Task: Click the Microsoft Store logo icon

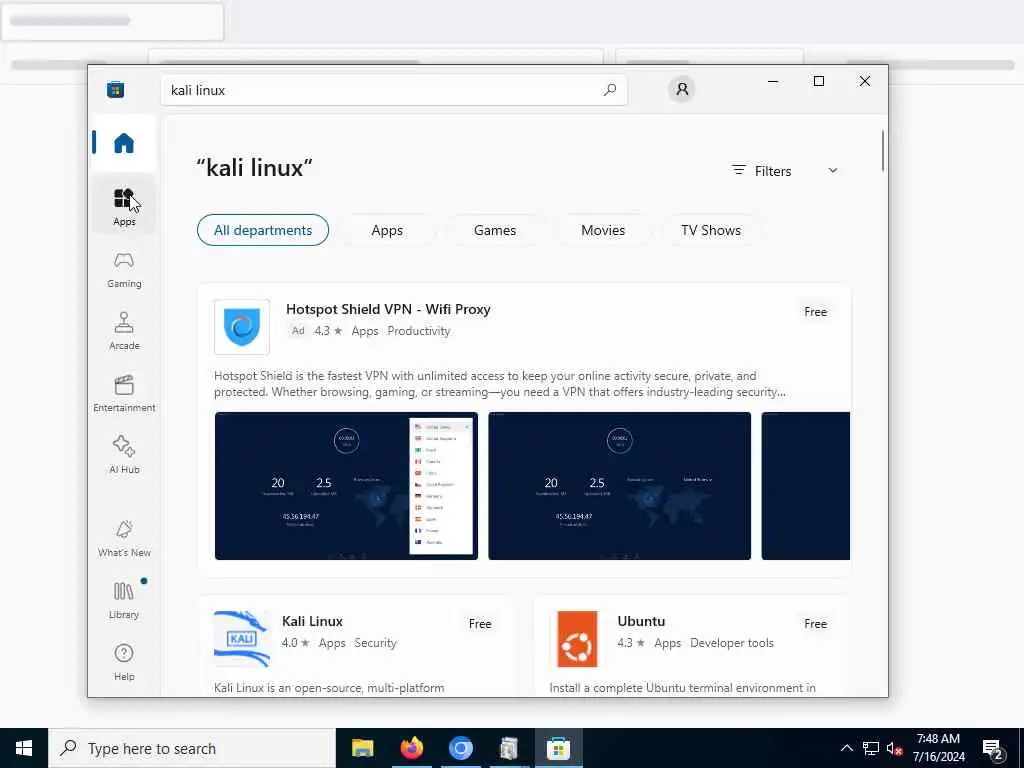Action: [x=116, y=89]
